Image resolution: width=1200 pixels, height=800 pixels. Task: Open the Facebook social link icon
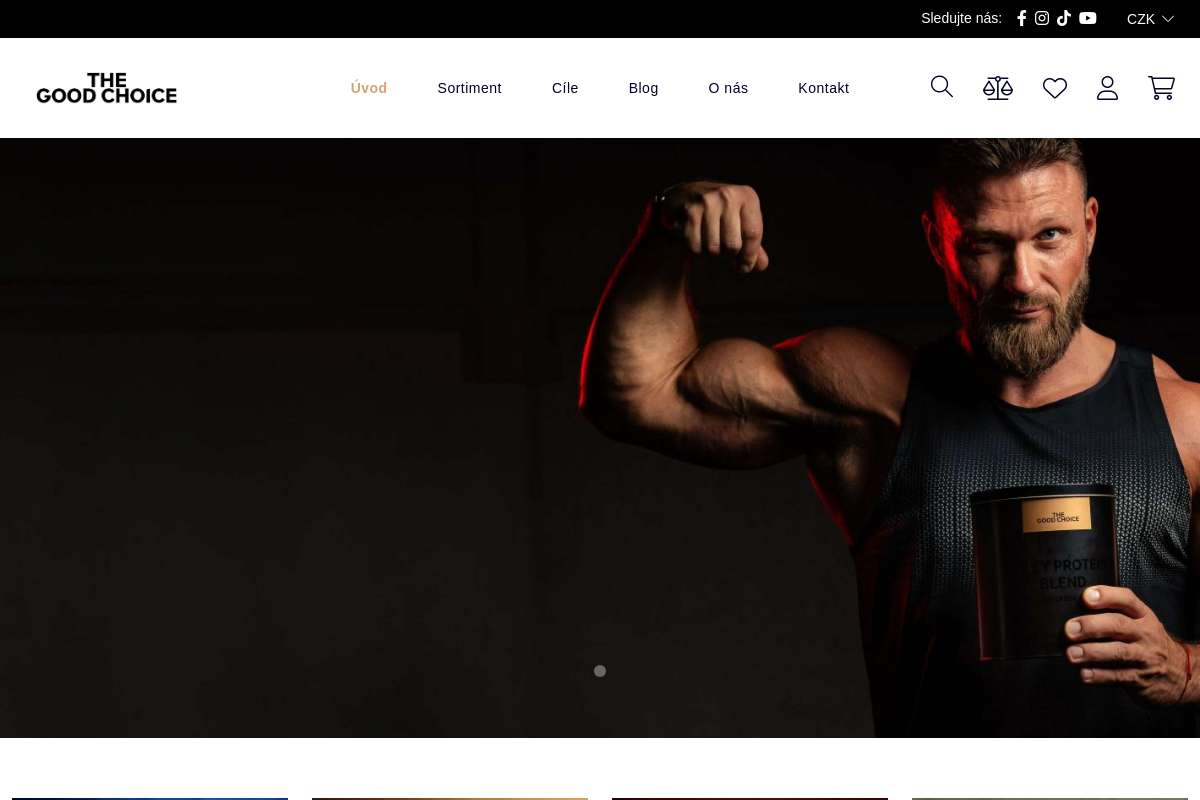pyautogui.click(x=1021, y=18)
